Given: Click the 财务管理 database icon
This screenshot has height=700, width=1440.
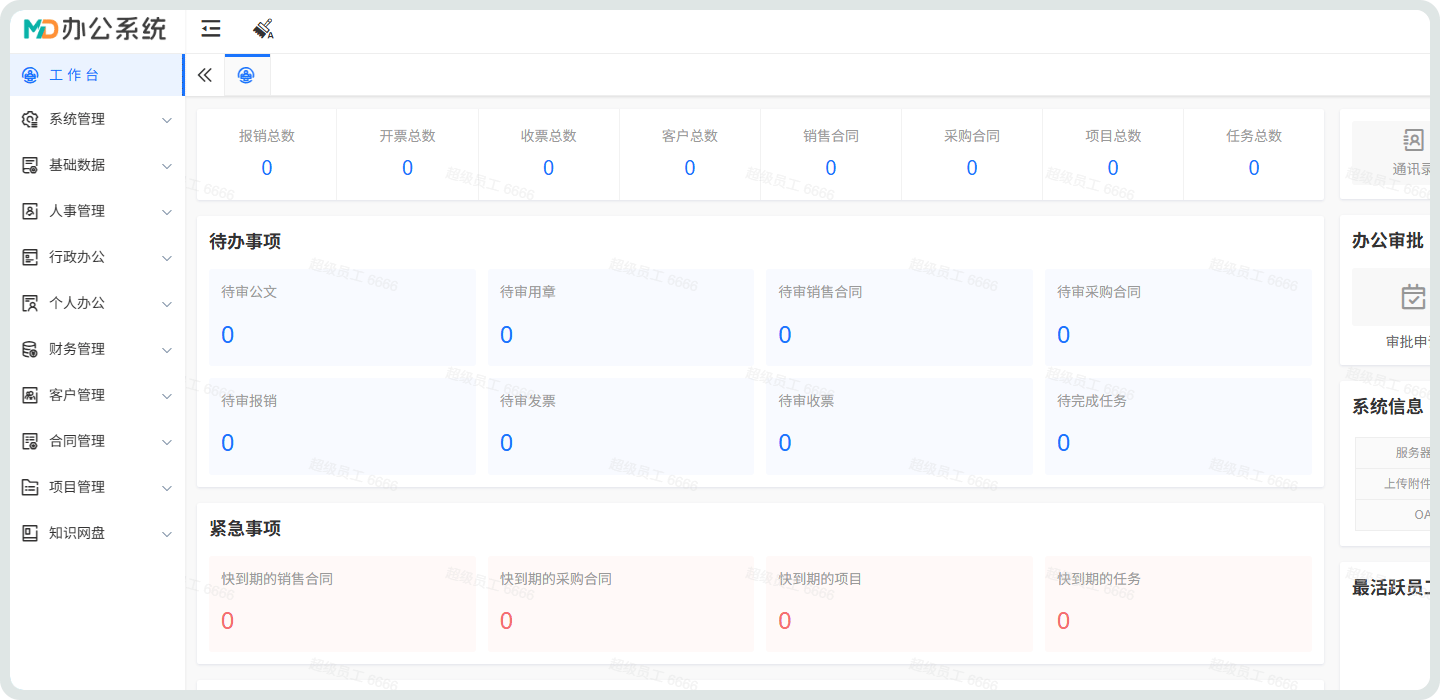Looking at the screenshot, I should (30, 349).
